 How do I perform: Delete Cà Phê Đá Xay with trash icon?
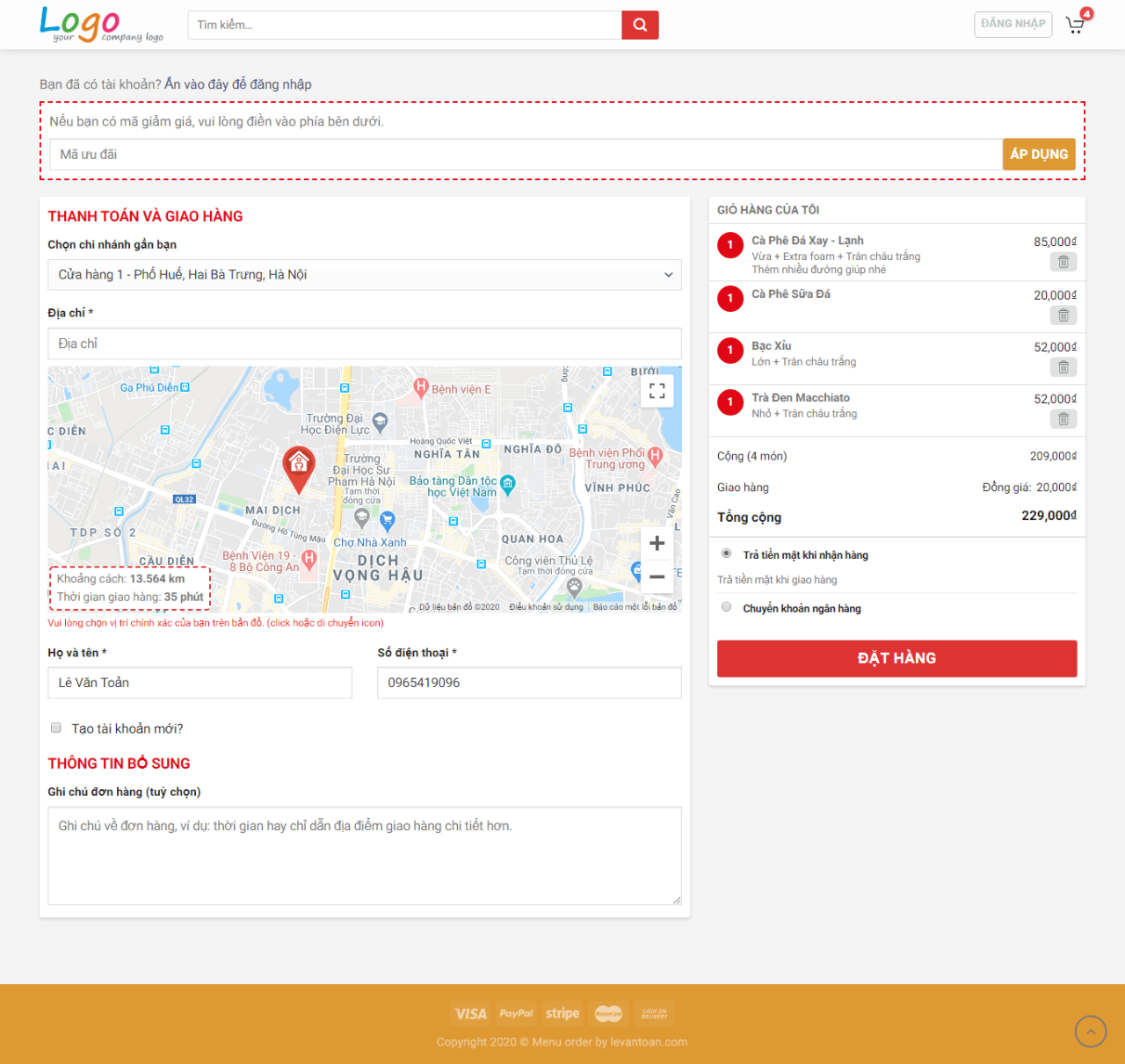tap(1063, 262)
